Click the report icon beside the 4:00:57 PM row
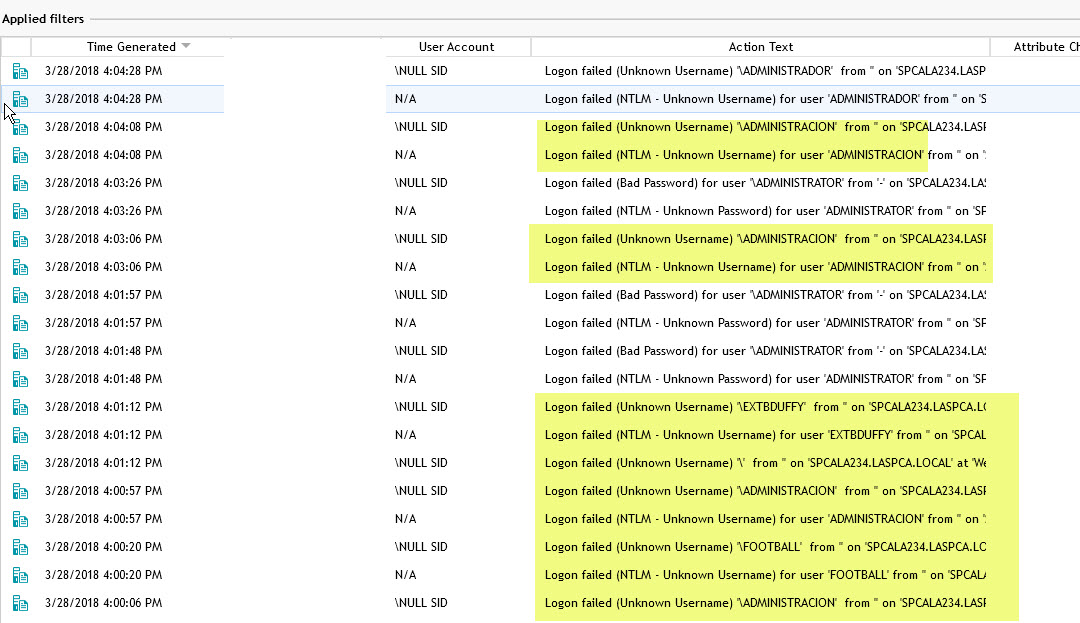 click(20, 490)
